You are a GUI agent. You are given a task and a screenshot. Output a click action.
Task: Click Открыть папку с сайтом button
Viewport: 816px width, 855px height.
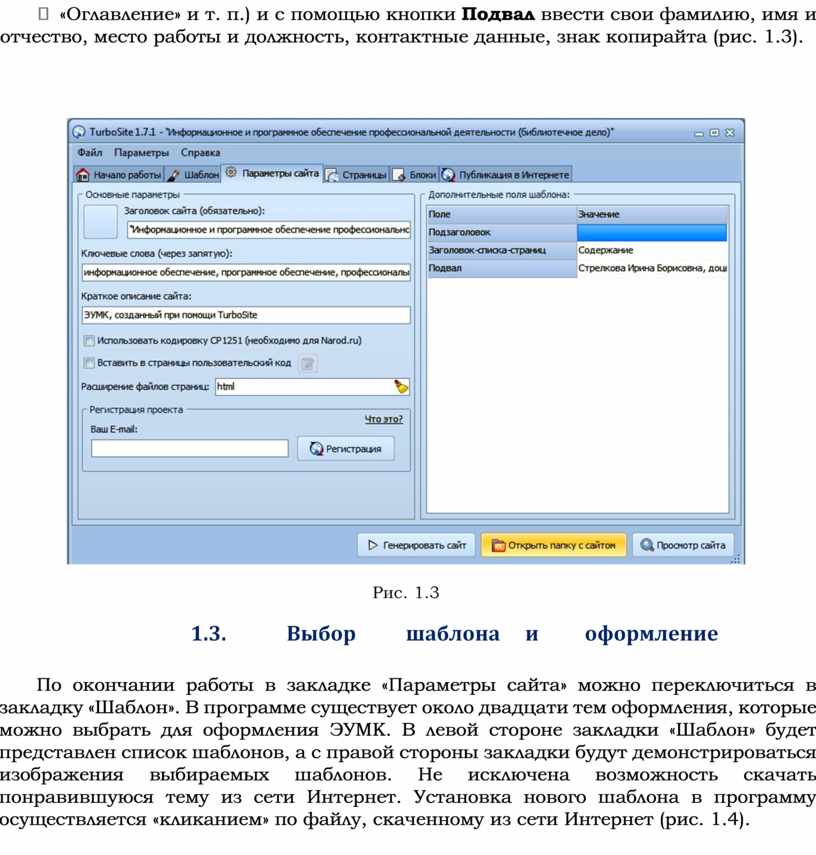coord(554,545)
